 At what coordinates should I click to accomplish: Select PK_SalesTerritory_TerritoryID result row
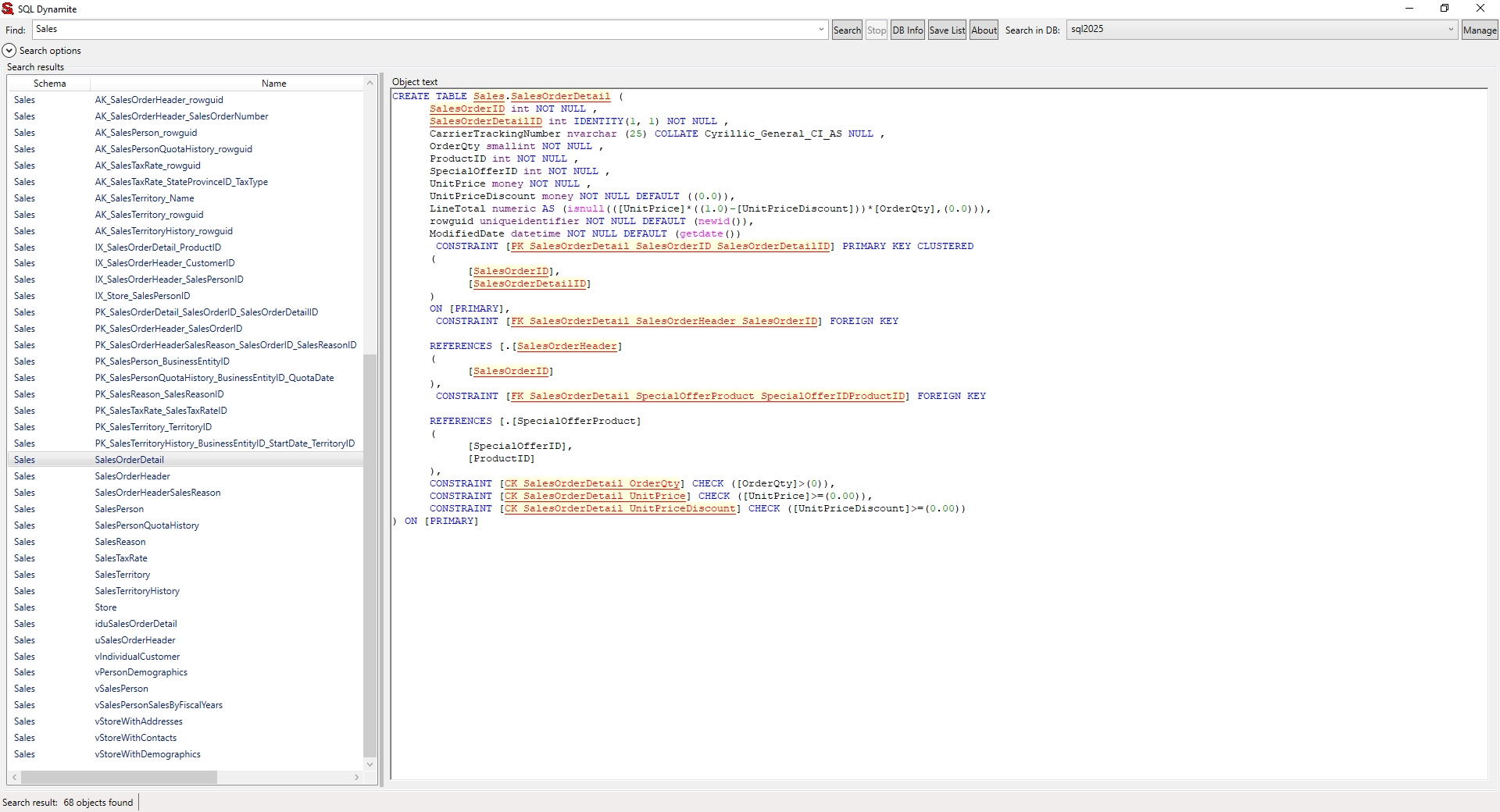pyautogui.click(x=153, y=427)
